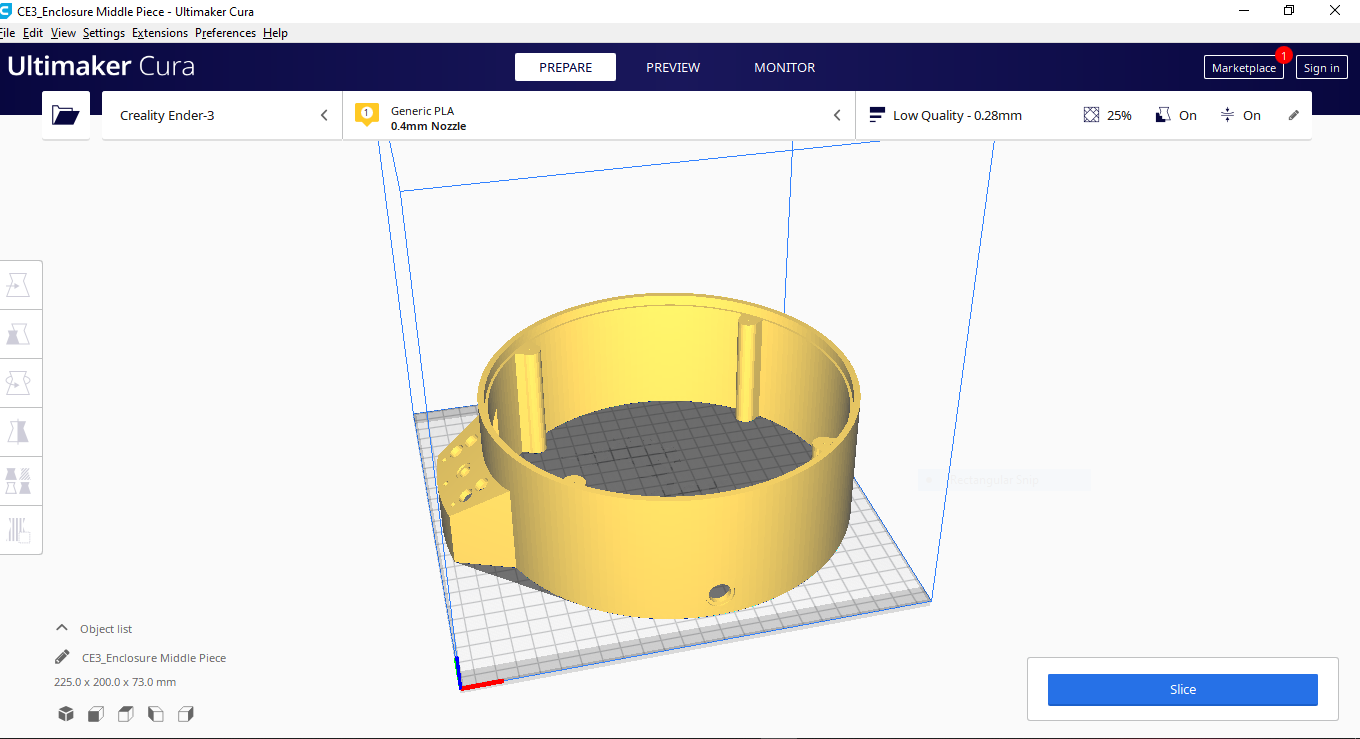Switch to the PREPARE stage tab
Viewport: 1360px width, 739px height.
[565, 67]
